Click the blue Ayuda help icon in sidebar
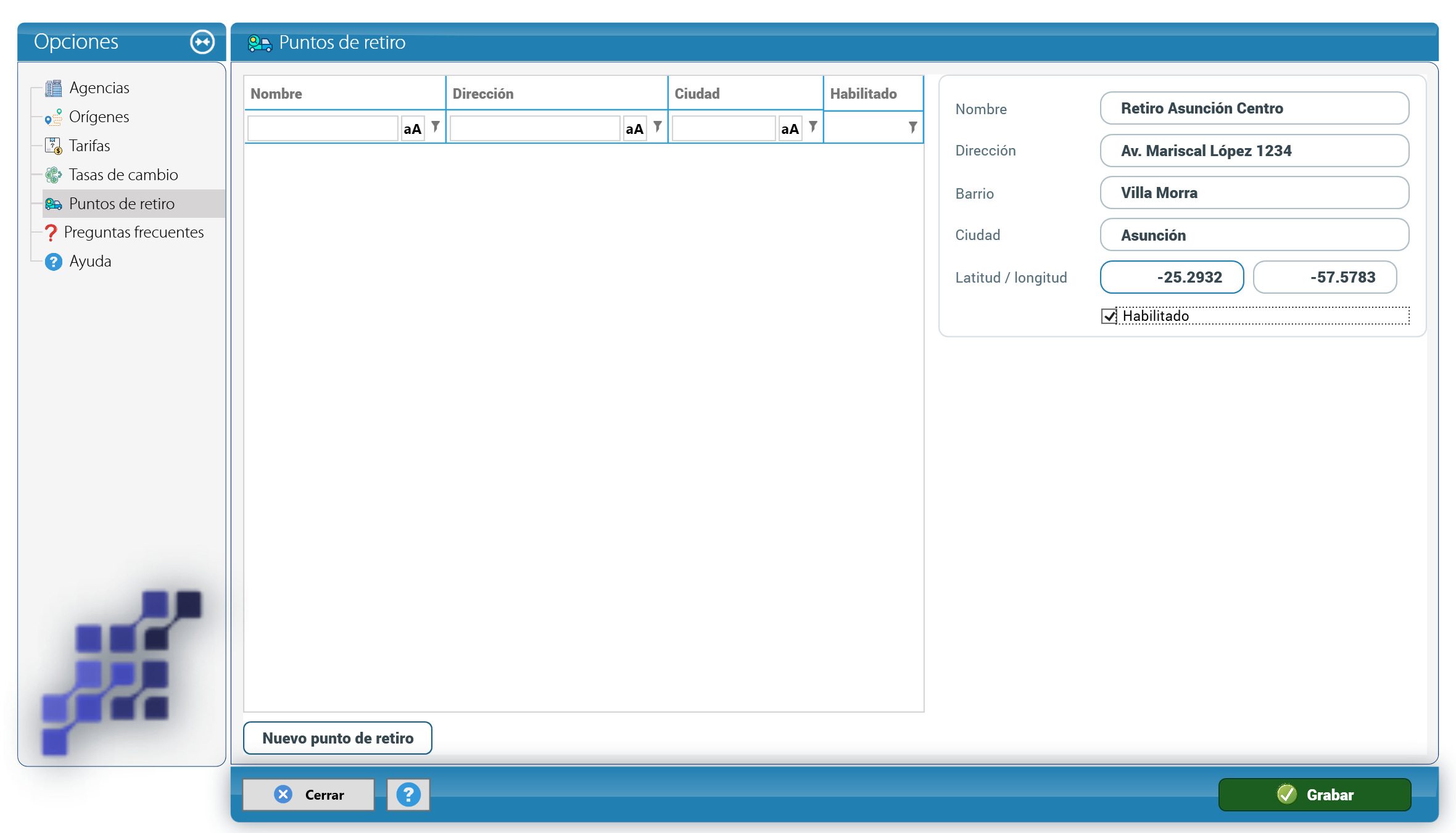The height and width of the screenshot is (833, 1456). click(x=54, y=262)
